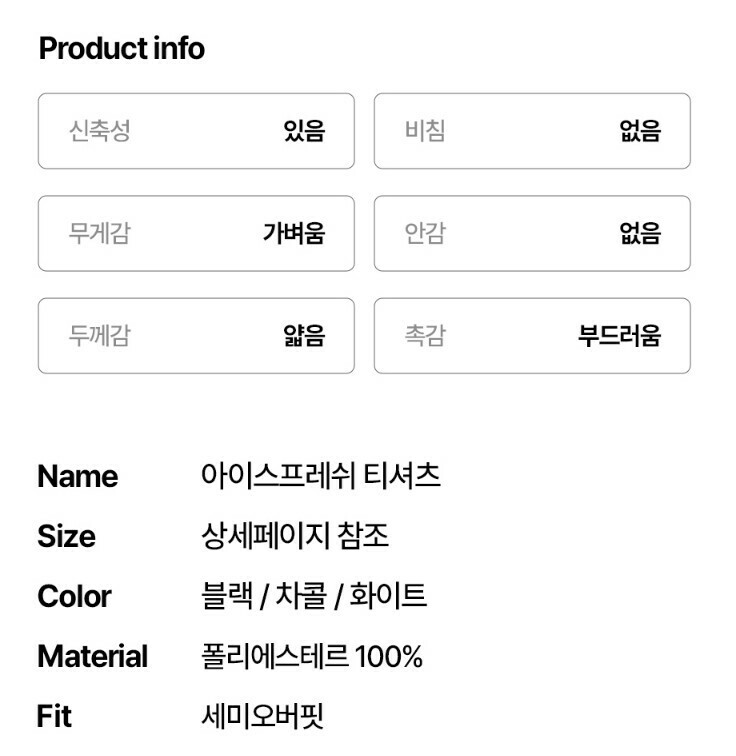Click the 부드러움 value text
736x756 pixels.
pyautogui.click(x=619, y=336)
